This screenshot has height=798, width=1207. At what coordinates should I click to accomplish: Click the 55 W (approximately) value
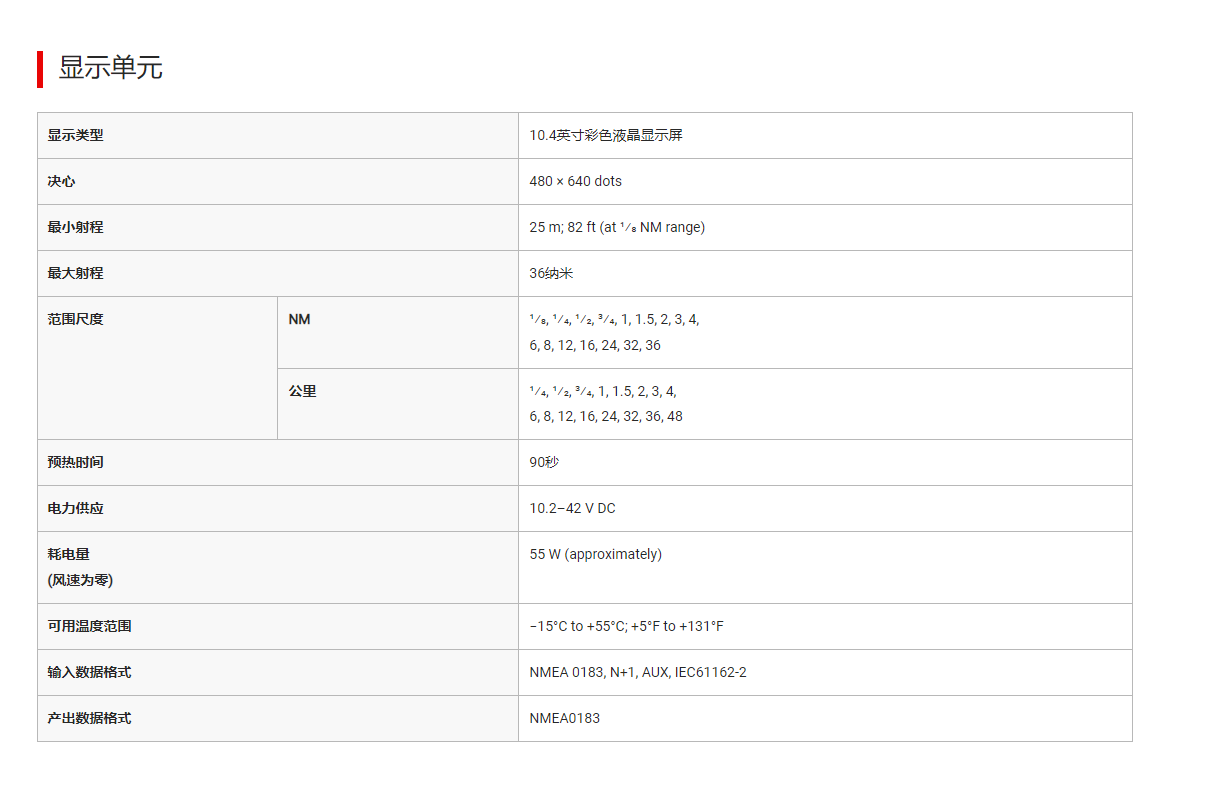coord(595,554)
